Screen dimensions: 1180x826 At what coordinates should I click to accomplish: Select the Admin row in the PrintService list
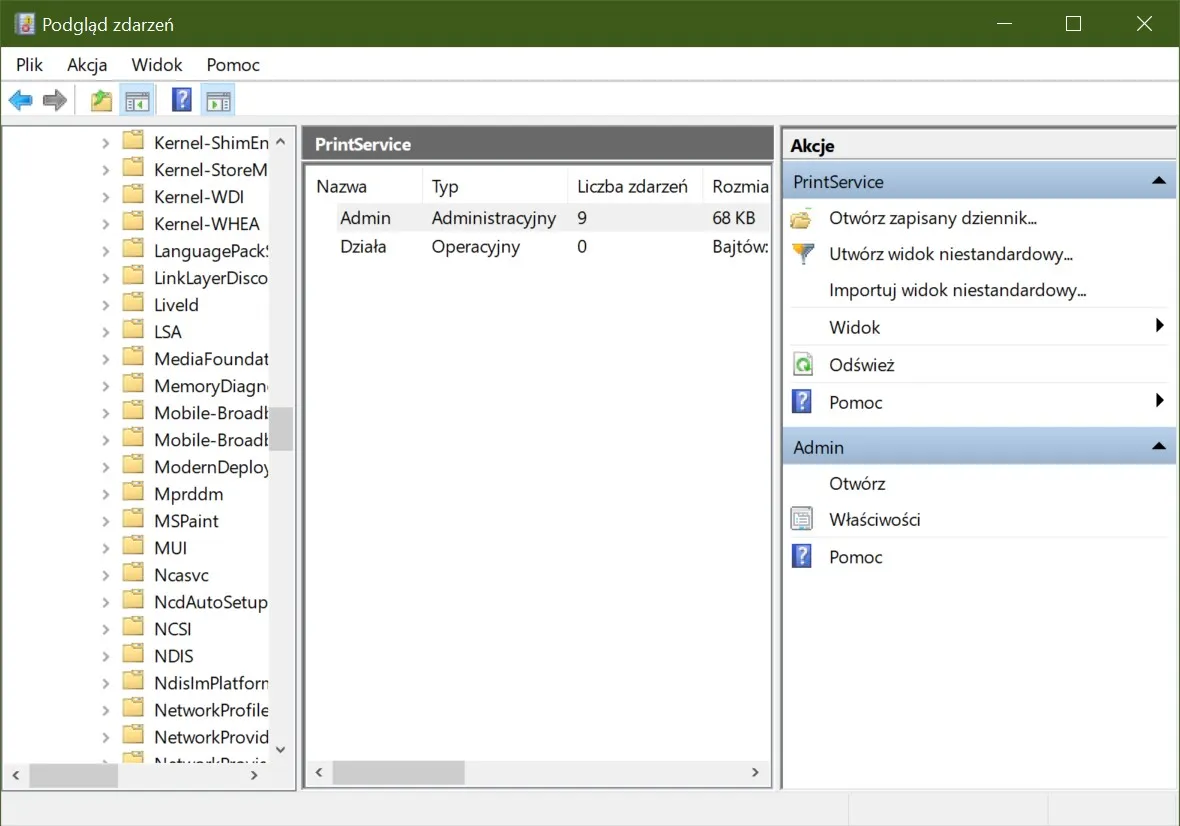pyautogui.click(x=367, y=217)
